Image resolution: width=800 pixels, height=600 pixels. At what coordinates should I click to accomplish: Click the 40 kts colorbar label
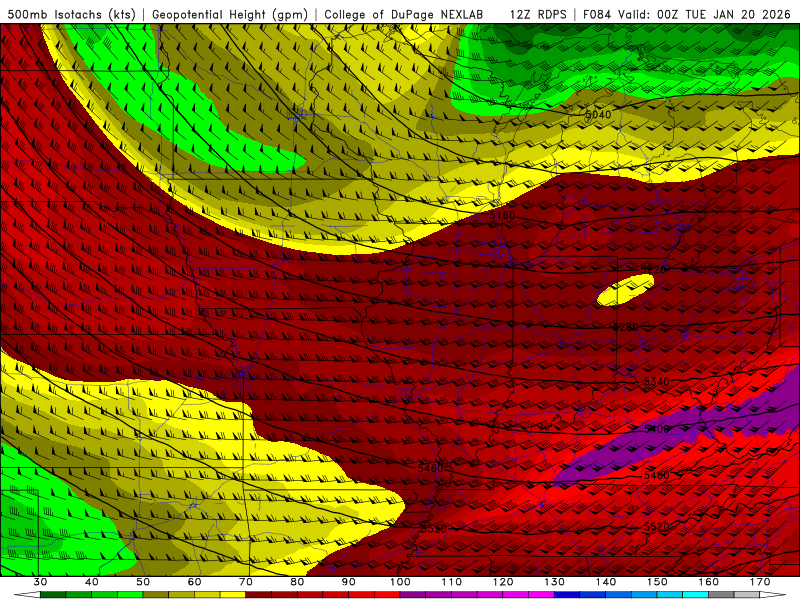92,582
